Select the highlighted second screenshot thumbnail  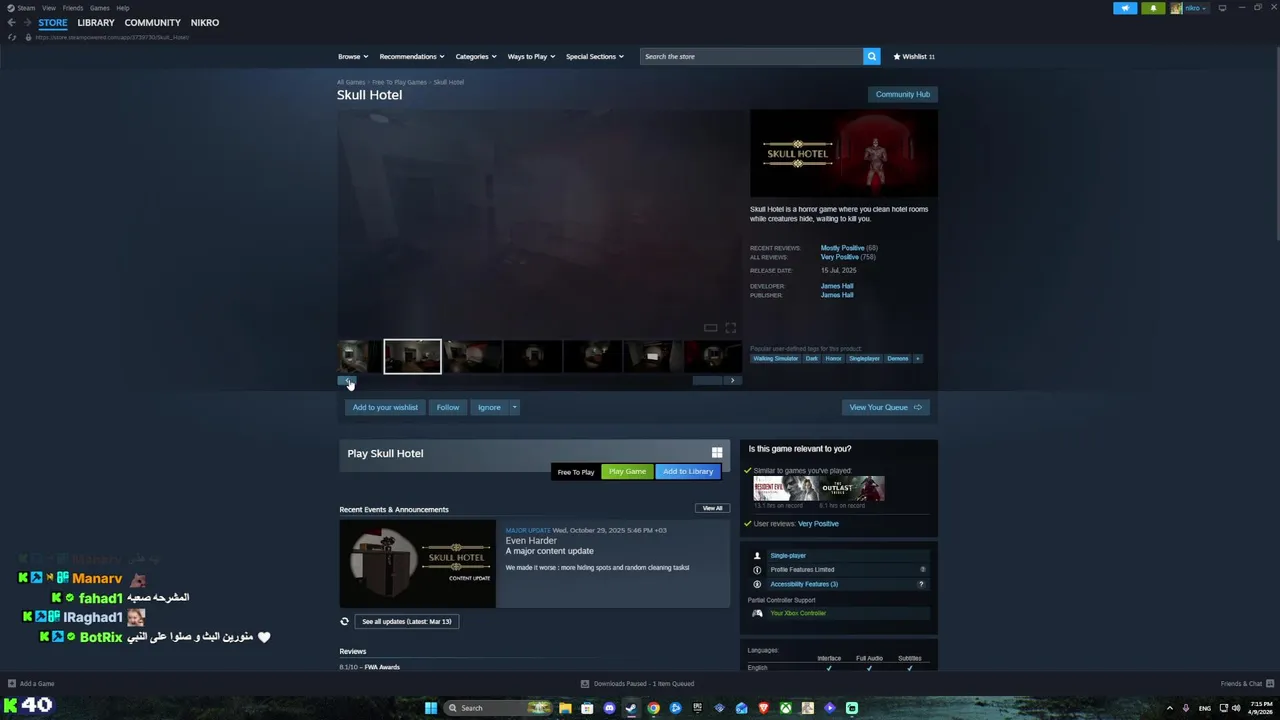[412, 357]
